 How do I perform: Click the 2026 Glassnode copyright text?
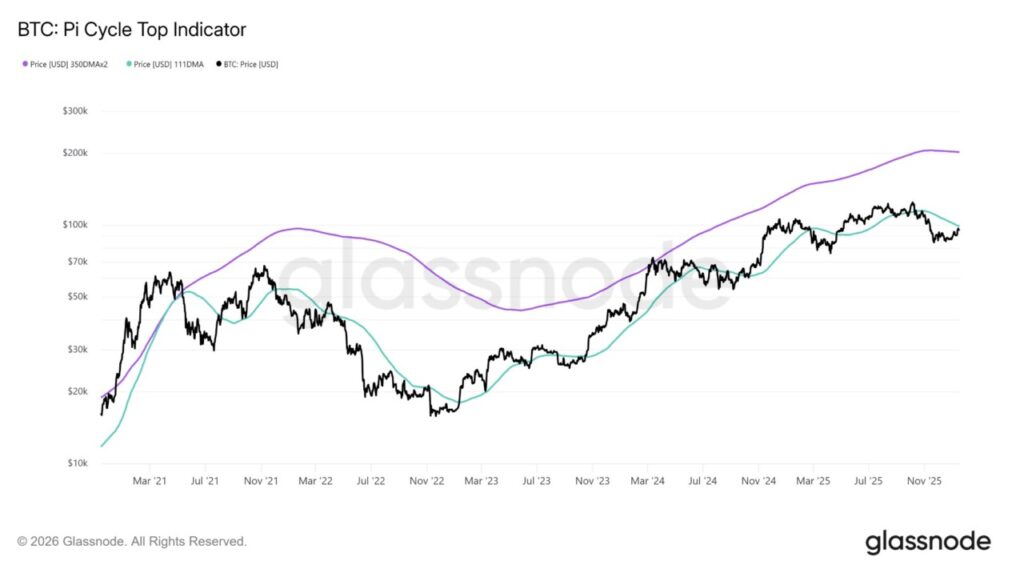(x=132, y=541)
